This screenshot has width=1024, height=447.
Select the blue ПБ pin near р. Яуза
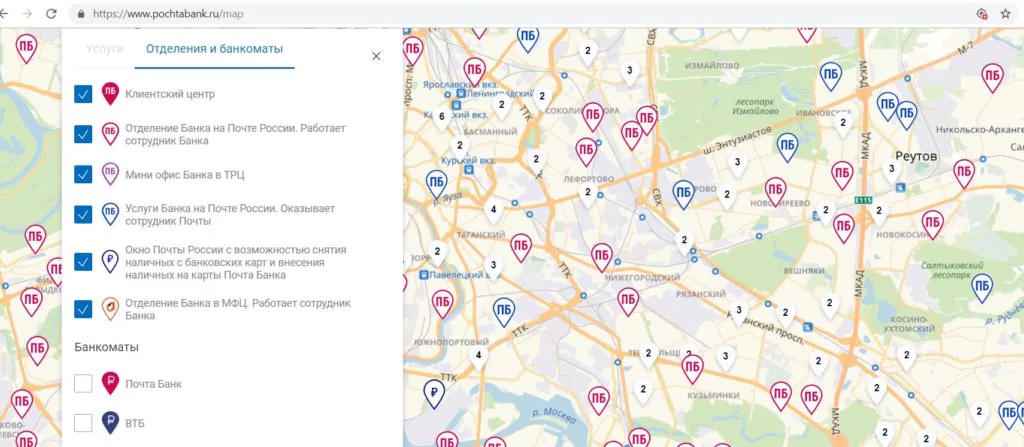click(x=437, y=185)
